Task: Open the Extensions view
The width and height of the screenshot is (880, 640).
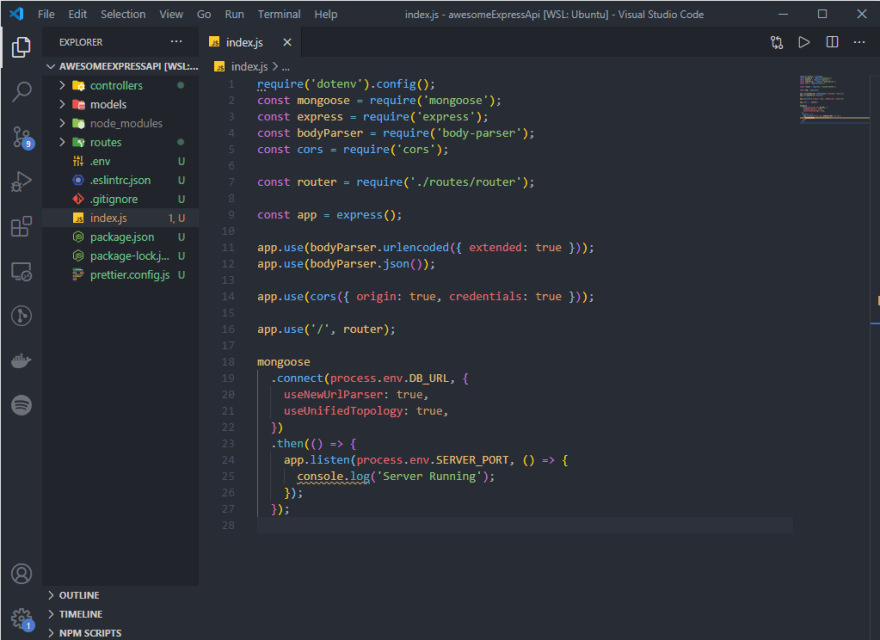Action: pos(21,226)
